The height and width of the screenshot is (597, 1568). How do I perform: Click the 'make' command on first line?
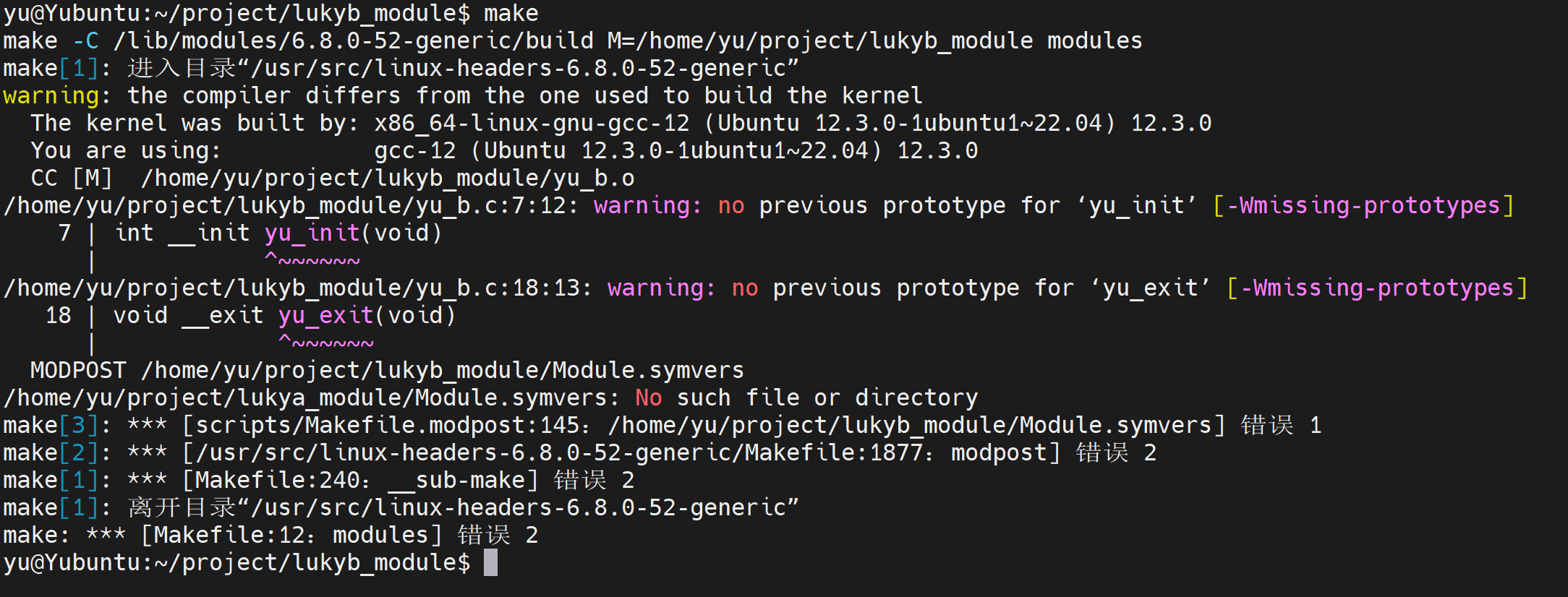(511, 13)
